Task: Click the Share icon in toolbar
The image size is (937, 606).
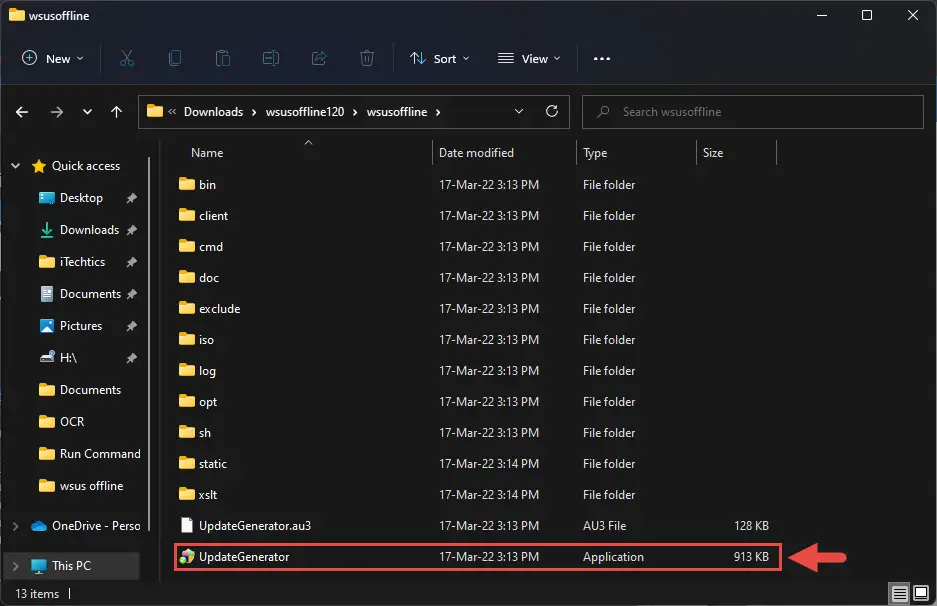Action: click(319, 59)
